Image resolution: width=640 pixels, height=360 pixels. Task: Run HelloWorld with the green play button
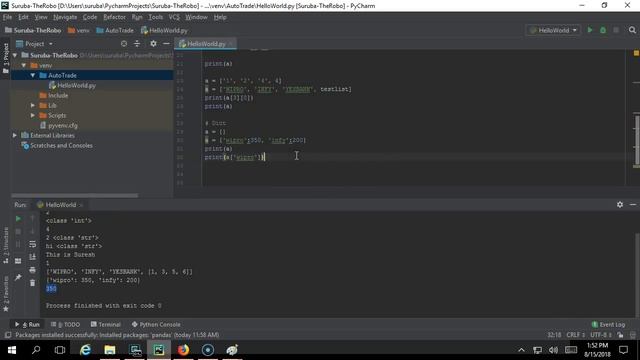[x=590, y=30]
